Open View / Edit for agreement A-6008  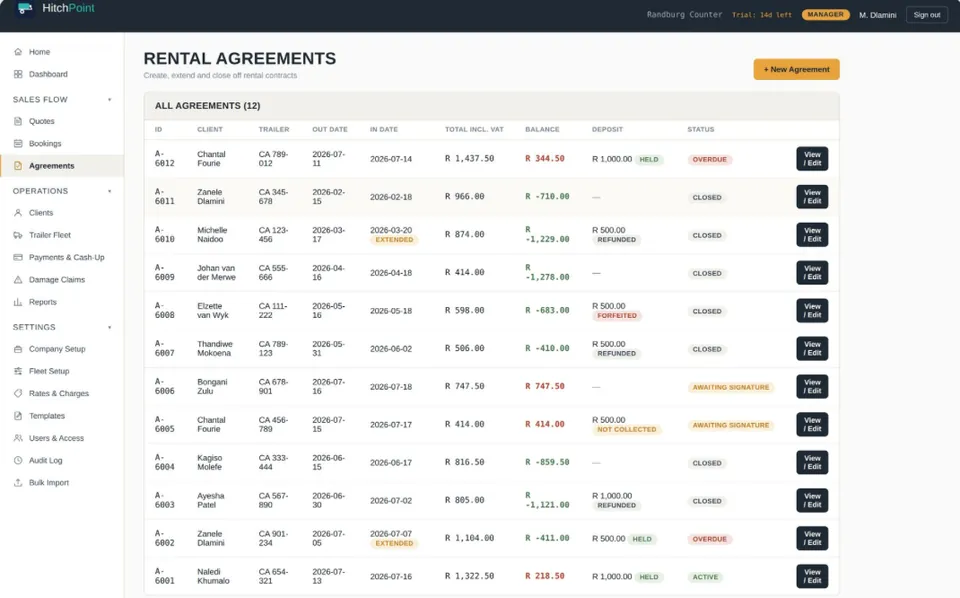pos(812,310)
